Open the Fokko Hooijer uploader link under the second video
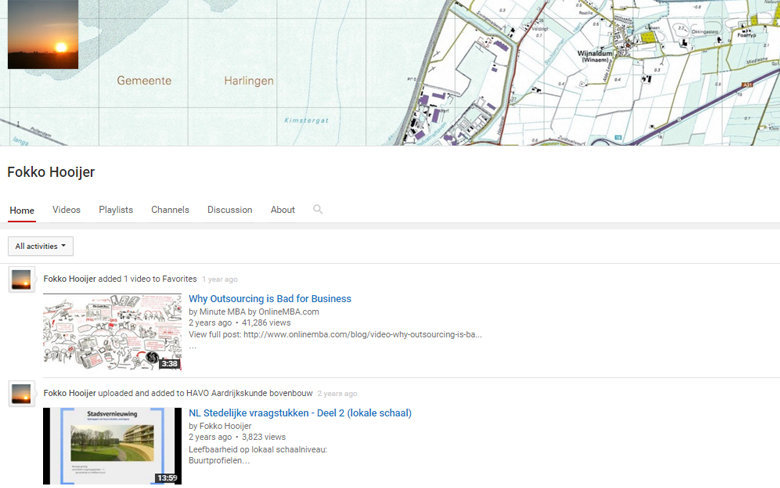 (225, 426)
